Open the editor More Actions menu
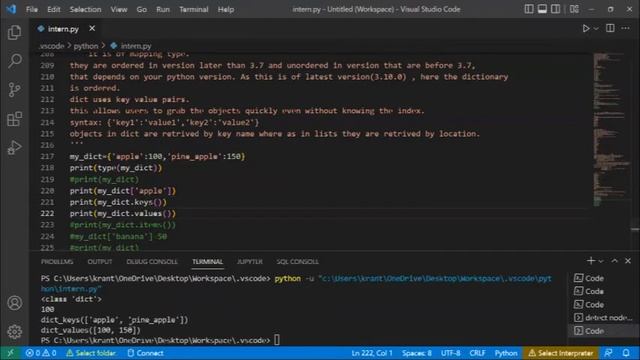The height and width of the screenshot is (360, 640). [x=625, y=28]
